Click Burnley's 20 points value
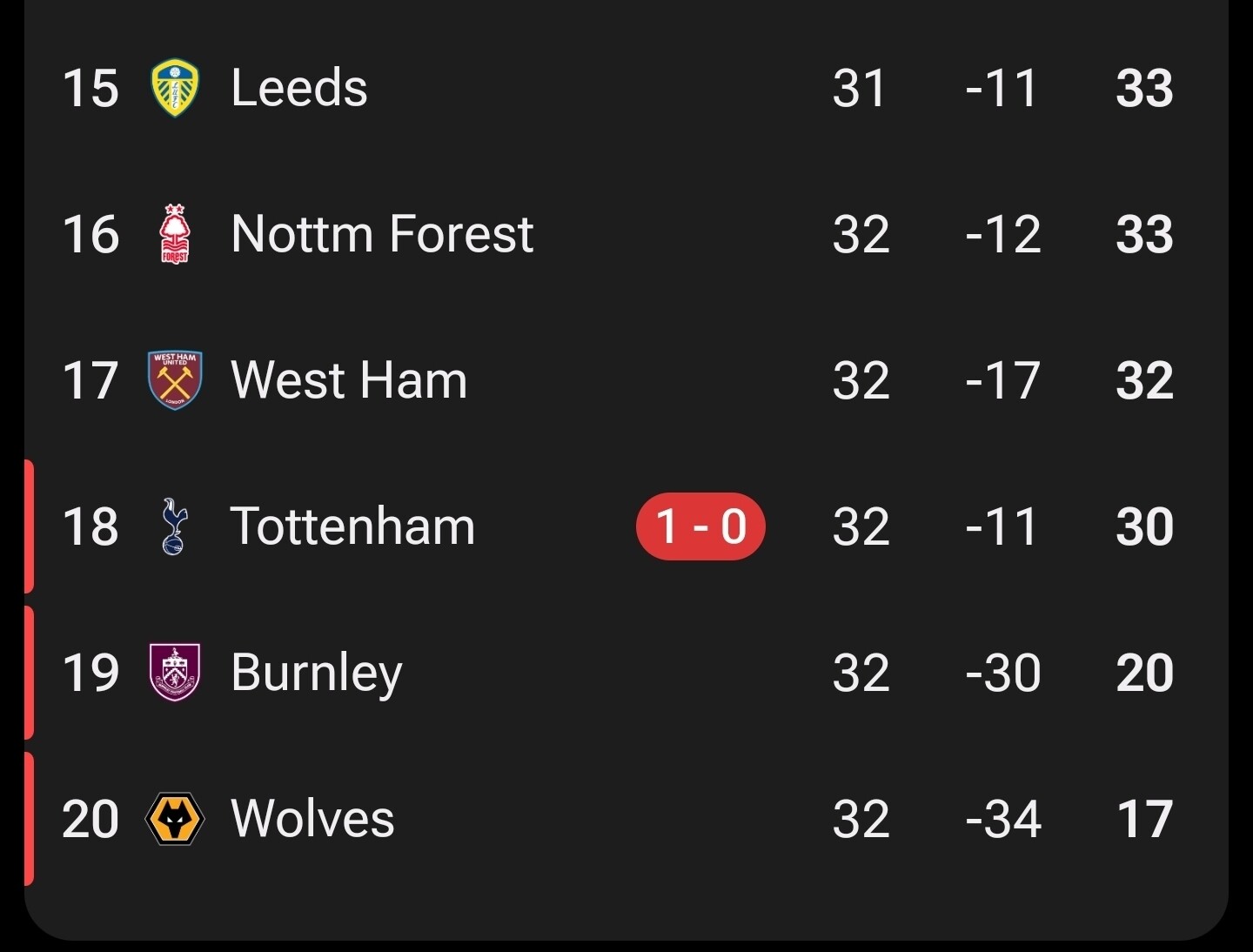Screen dimensions: 1253x952 tap(1144, 673)
